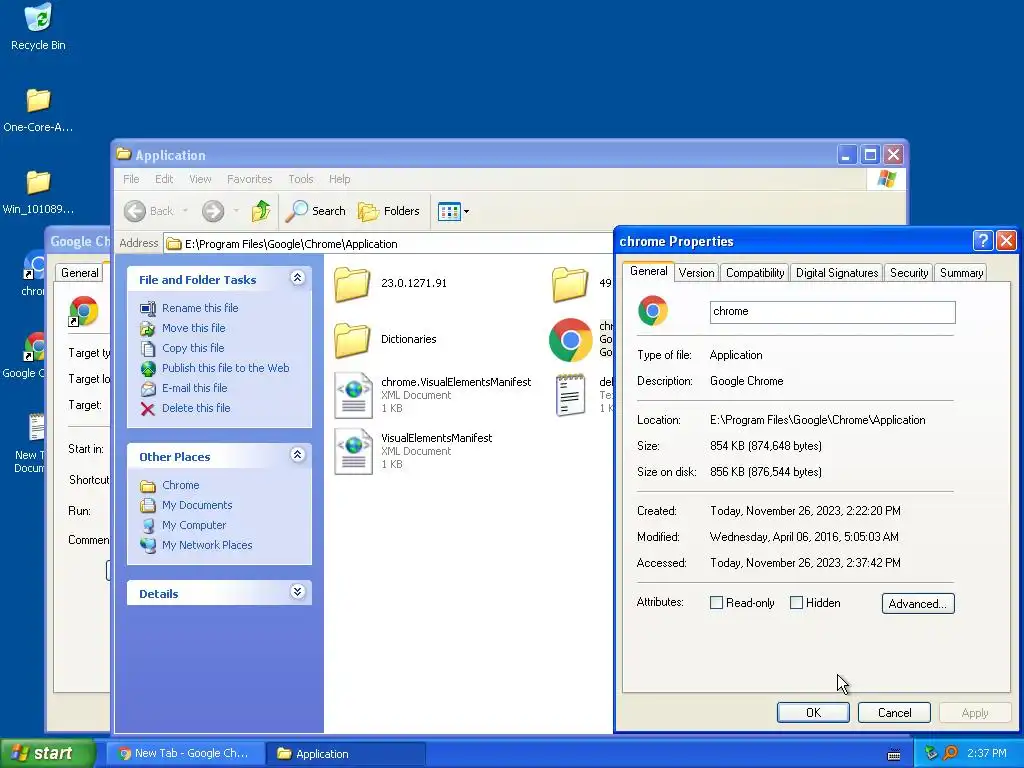Screen dimensions: 1024x768
Task: Click the chrome file name field
Action: point(833,312)
